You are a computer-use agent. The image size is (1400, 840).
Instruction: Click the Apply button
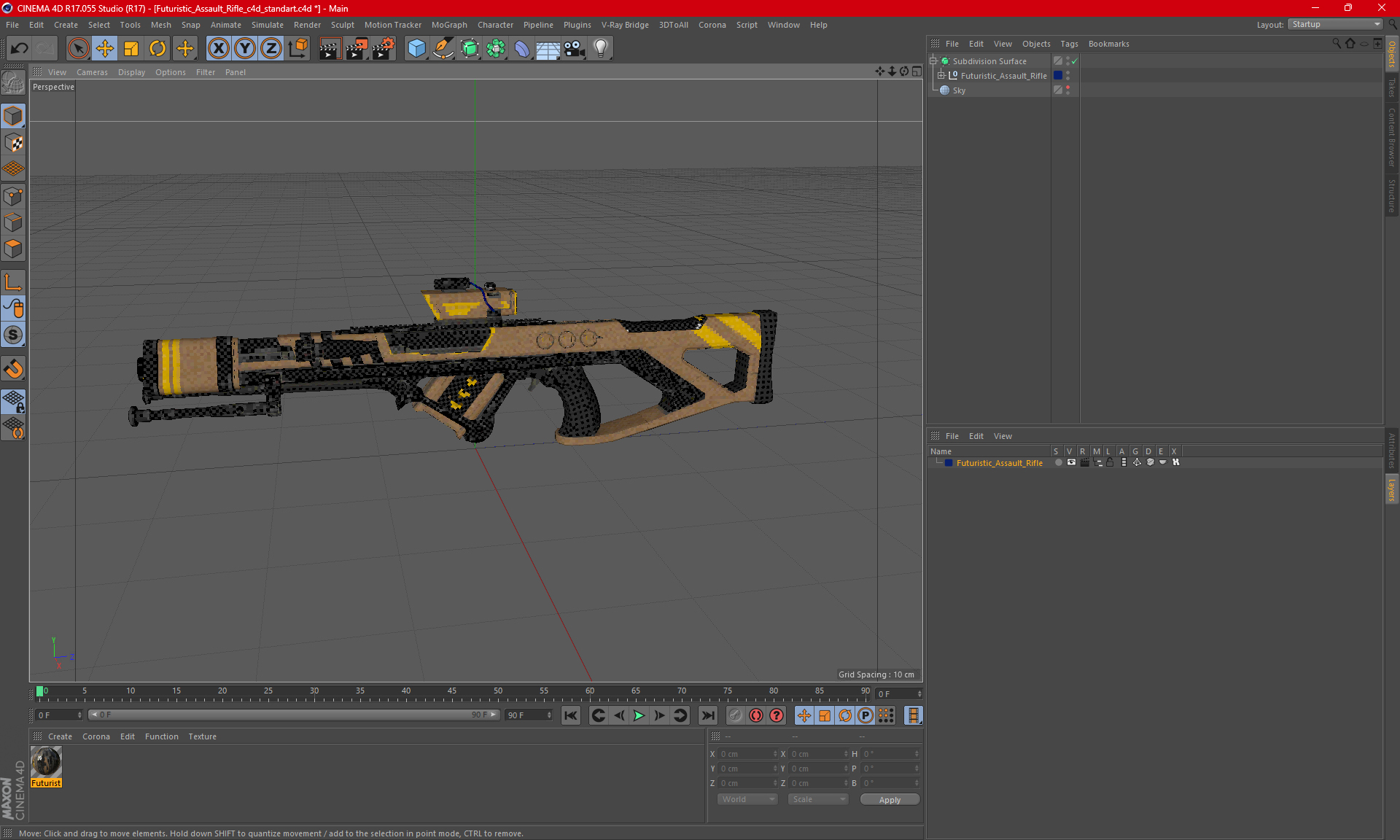[x=890, y=800]
